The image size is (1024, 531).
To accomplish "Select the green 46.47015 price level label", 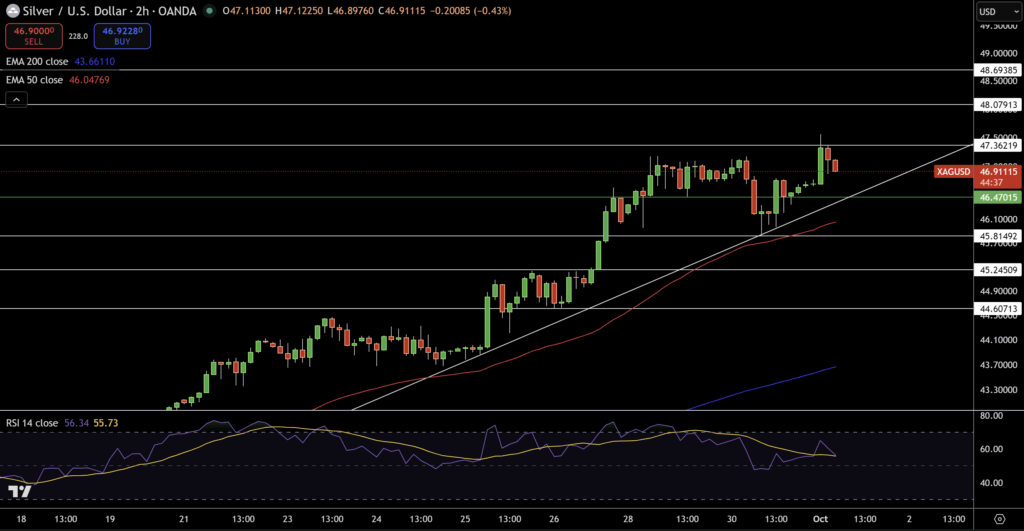I will pyautogui.click(x=997, y=198).
